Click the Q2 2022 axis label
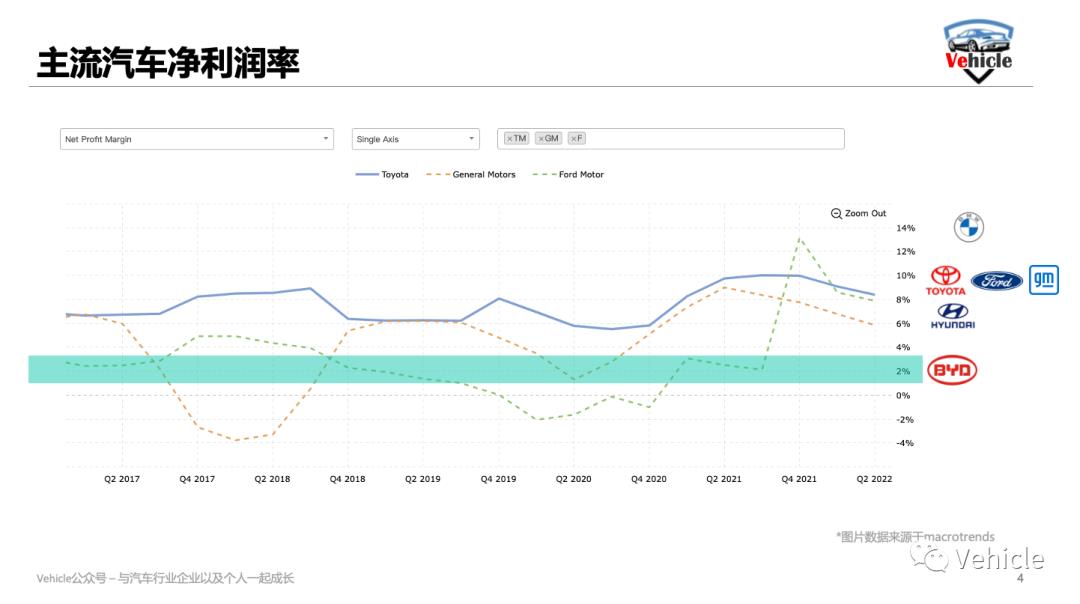 [x=874, y=479]
